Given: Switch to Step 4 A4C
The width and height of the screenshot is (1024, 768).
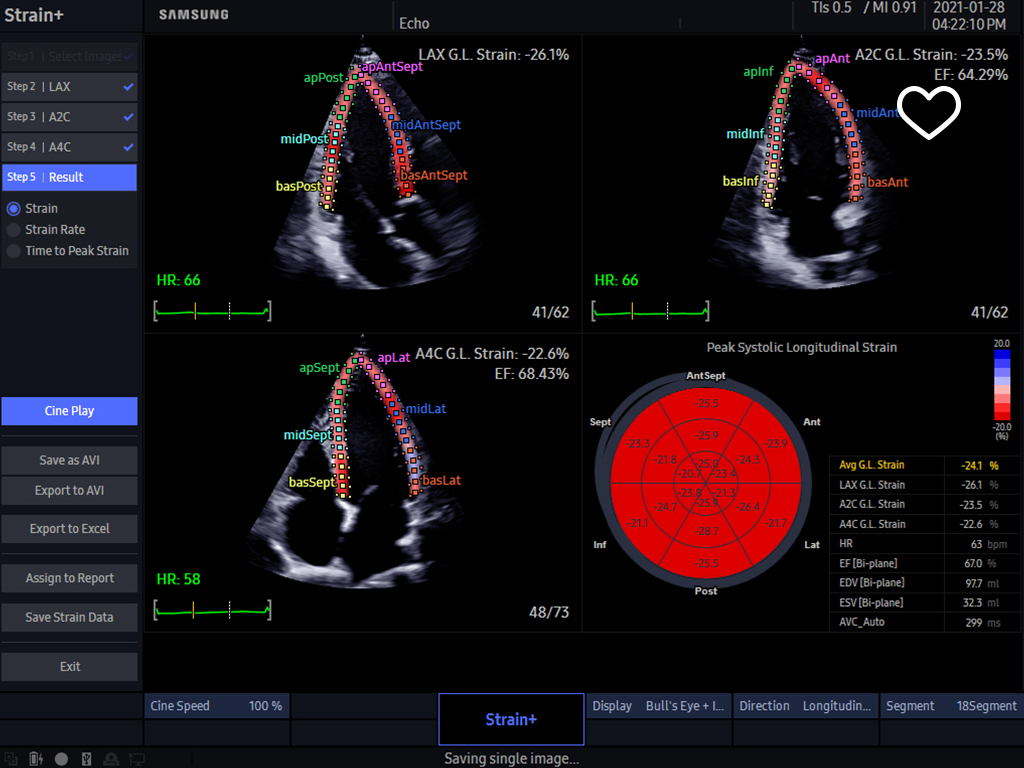Looking at the screenshot, I should pyautogui.click(x=69, y=147).
